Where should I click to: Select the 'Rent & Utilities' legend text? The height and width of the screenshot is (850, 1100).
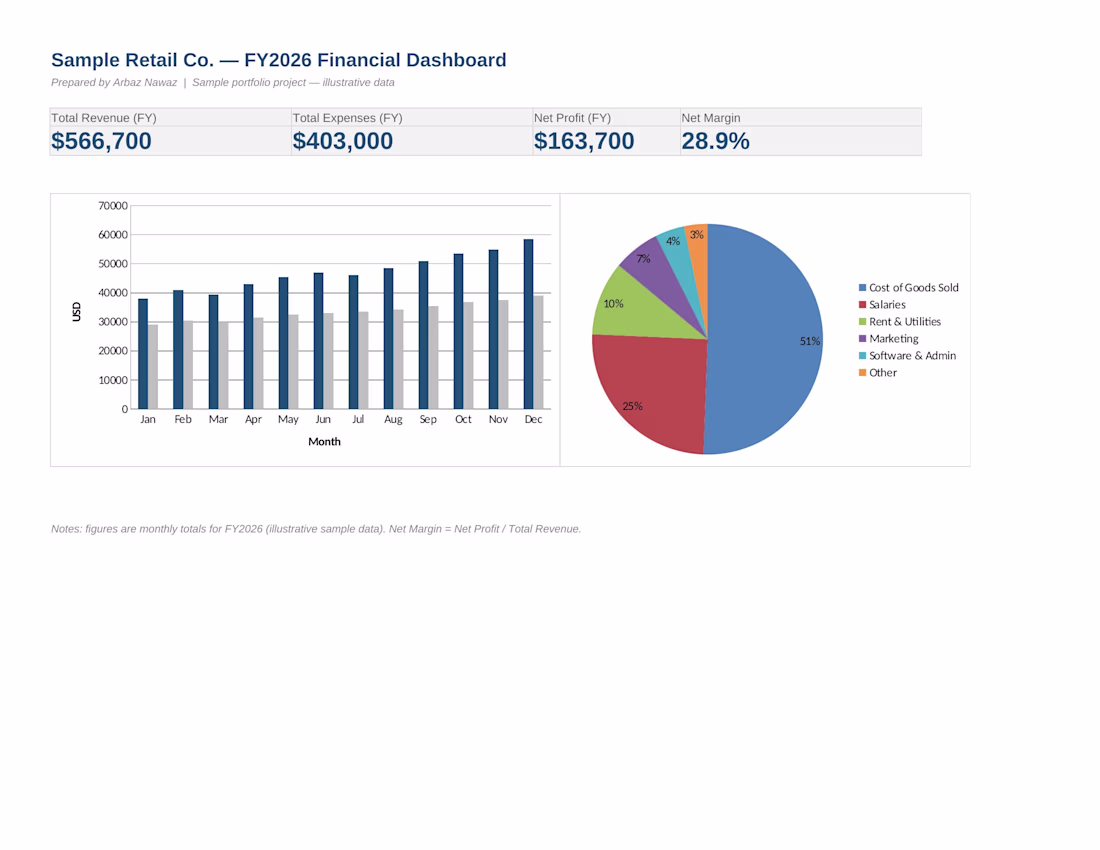905,321
